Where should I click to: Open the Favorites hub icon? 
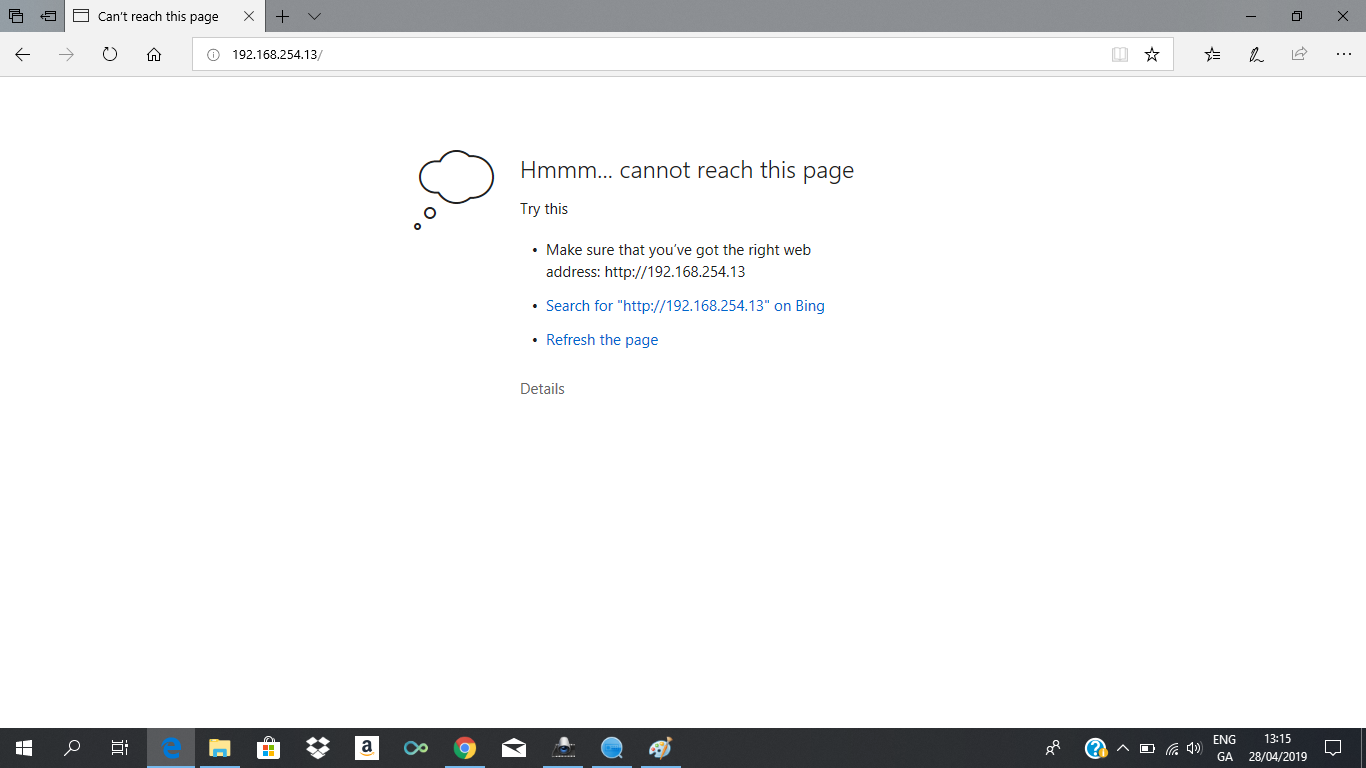coord(1212,55)
